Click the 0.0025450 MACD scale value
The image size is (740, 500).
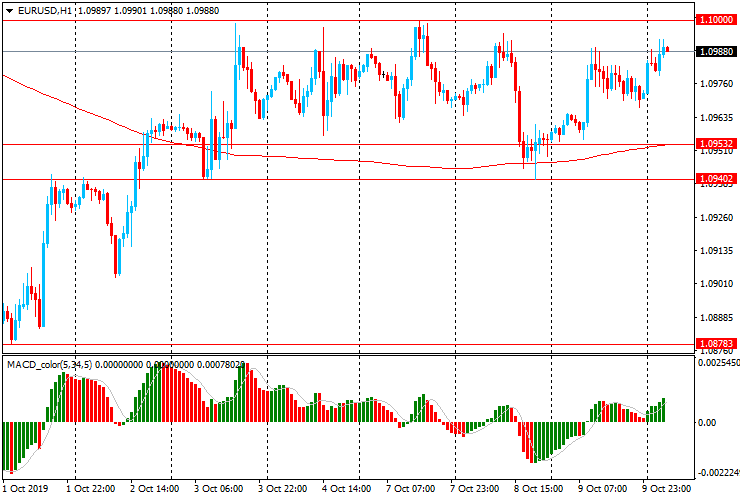pyautogui.click(x=718, y=364)
